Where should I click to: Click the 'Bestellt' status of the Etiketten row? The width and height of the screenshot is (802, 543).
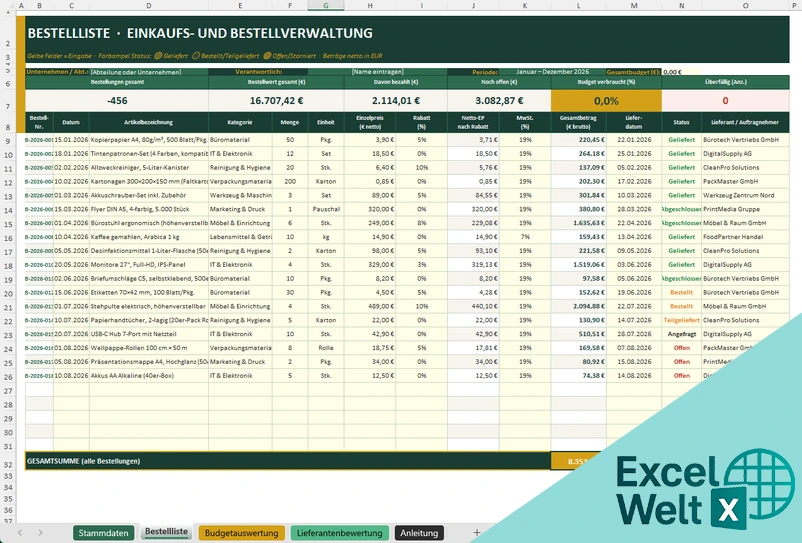(x=681, y=292)
